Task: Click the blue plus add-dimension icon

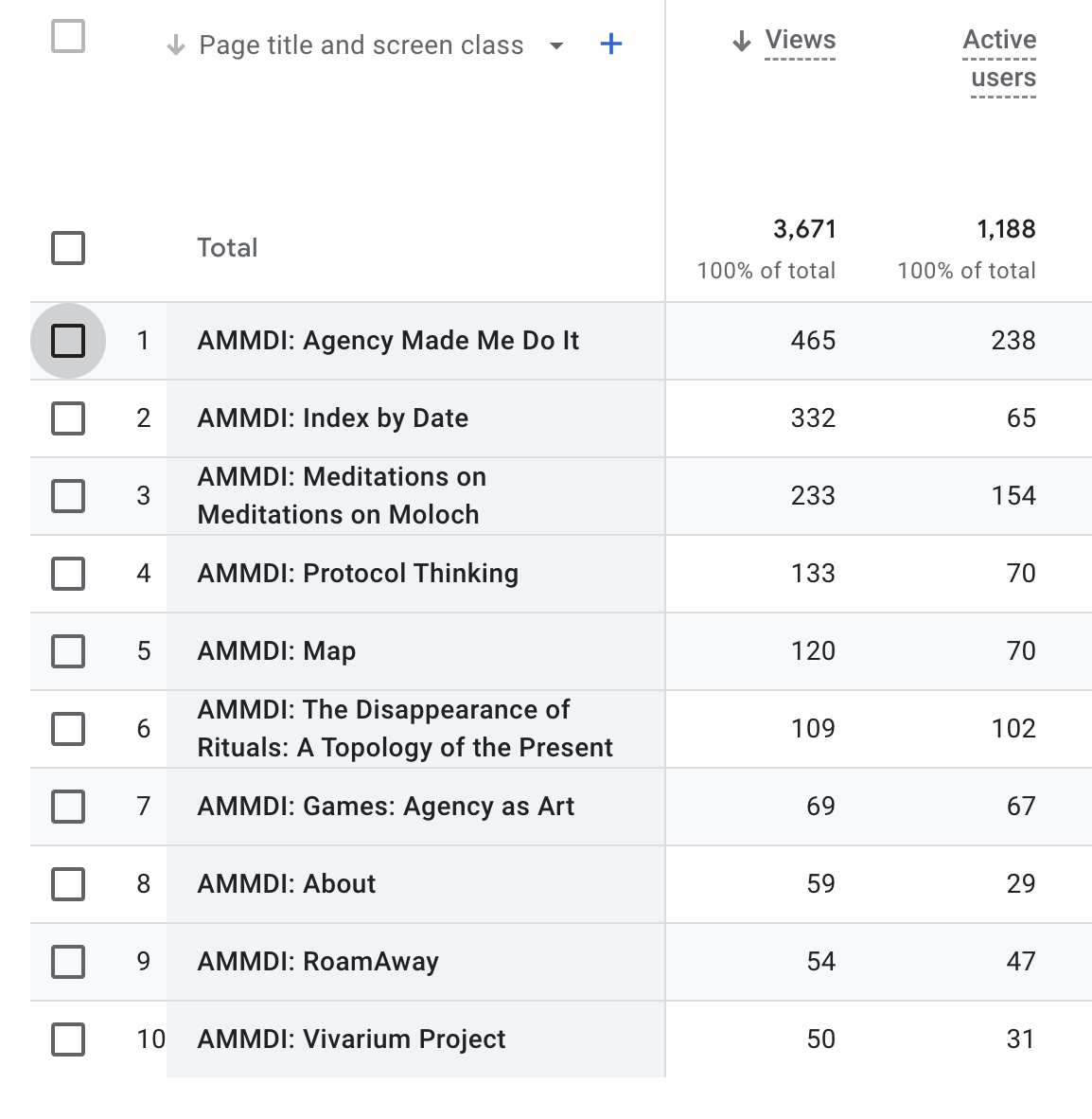Action: coord(610,44)
